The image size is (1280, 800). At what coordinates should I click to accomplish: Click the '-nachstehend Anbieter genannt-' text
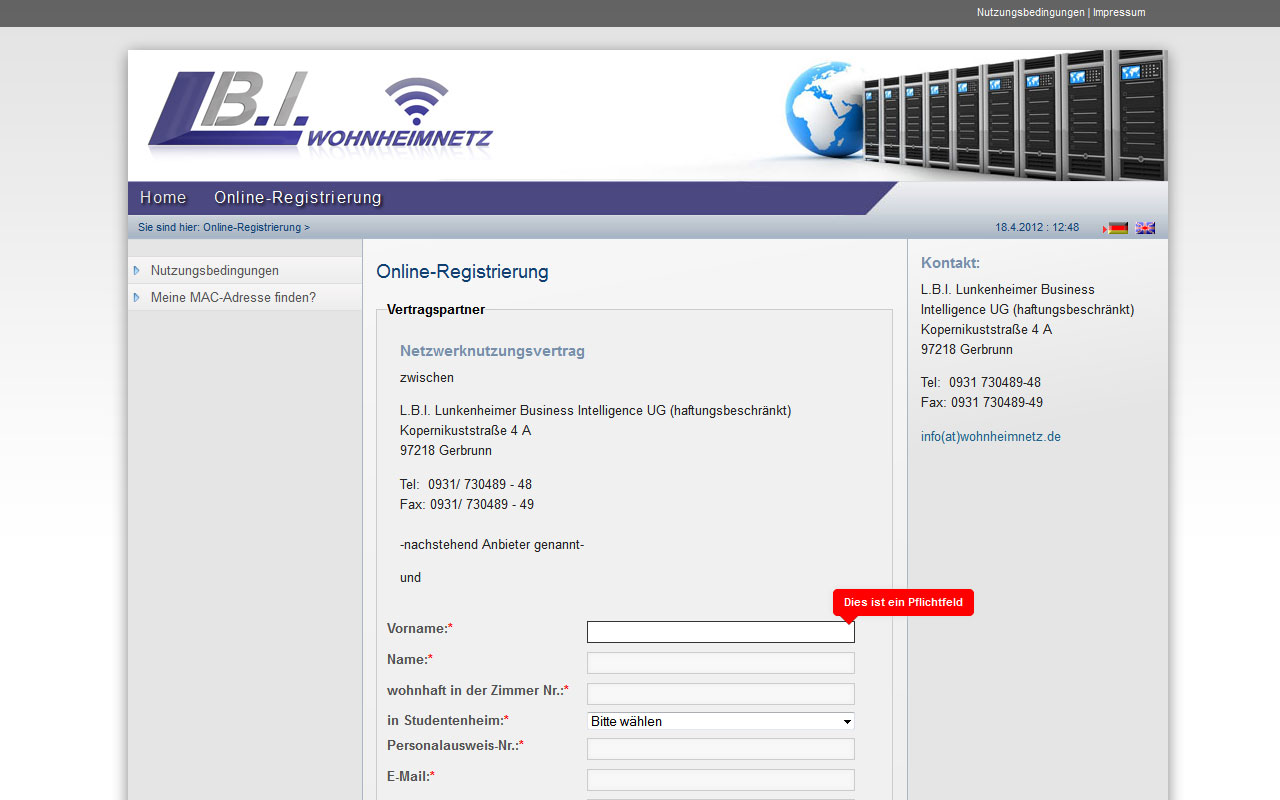click(x=492, y=545)
